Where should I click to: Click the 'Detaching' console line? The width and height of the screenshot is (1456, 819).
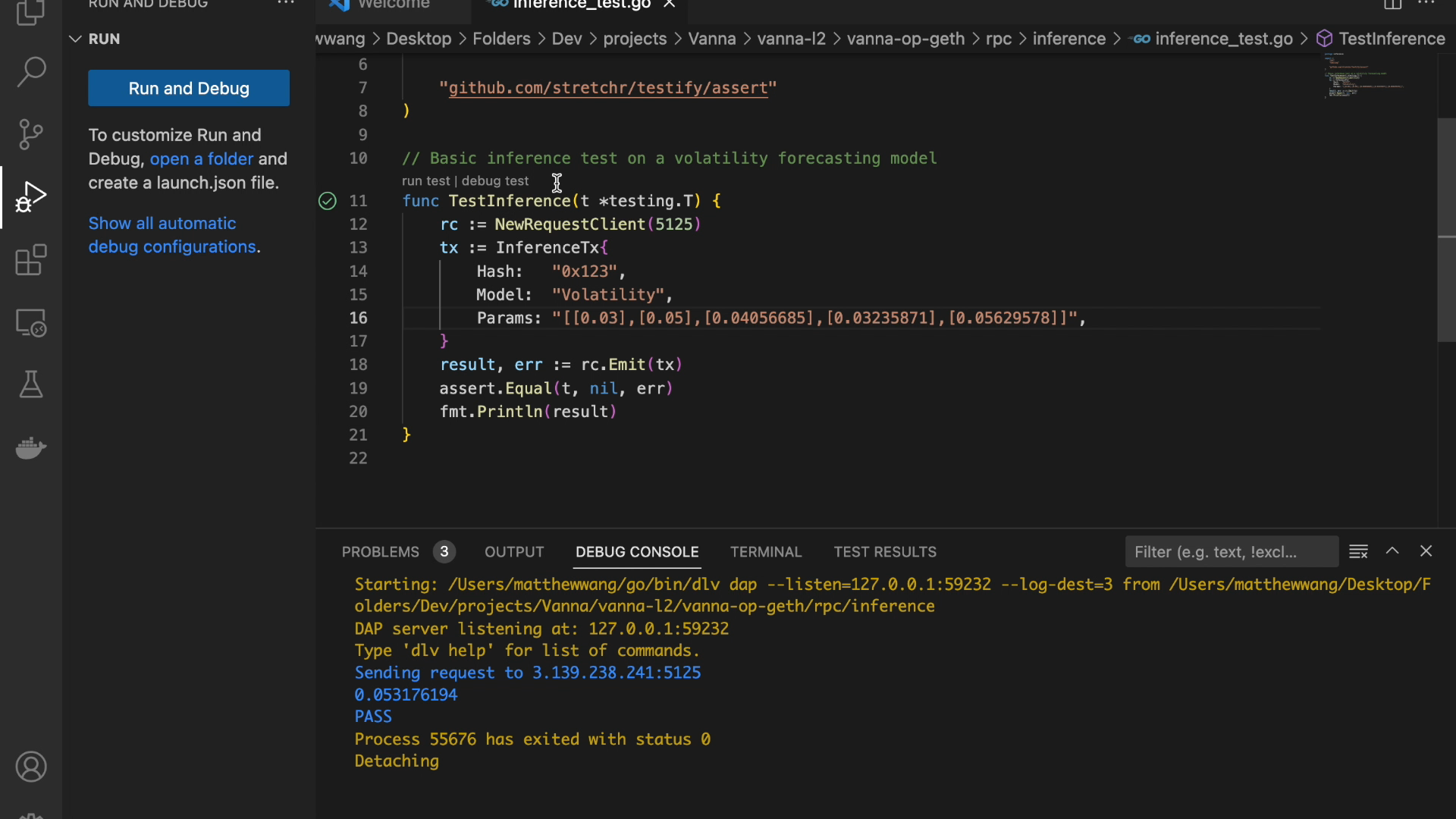[397, 761]
